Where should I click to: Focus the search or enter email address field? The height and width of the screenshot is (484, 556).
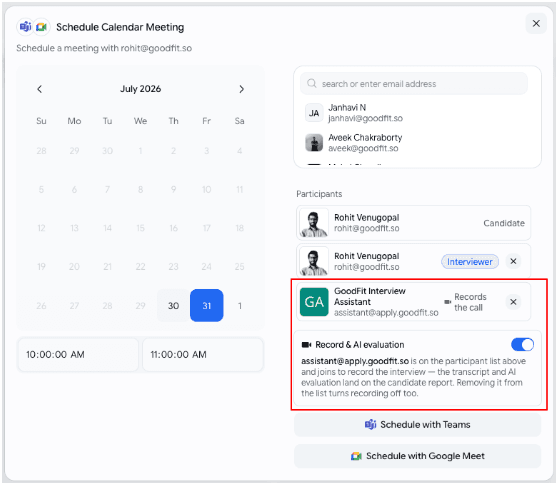pyautogui.click(x=414, y=84)
